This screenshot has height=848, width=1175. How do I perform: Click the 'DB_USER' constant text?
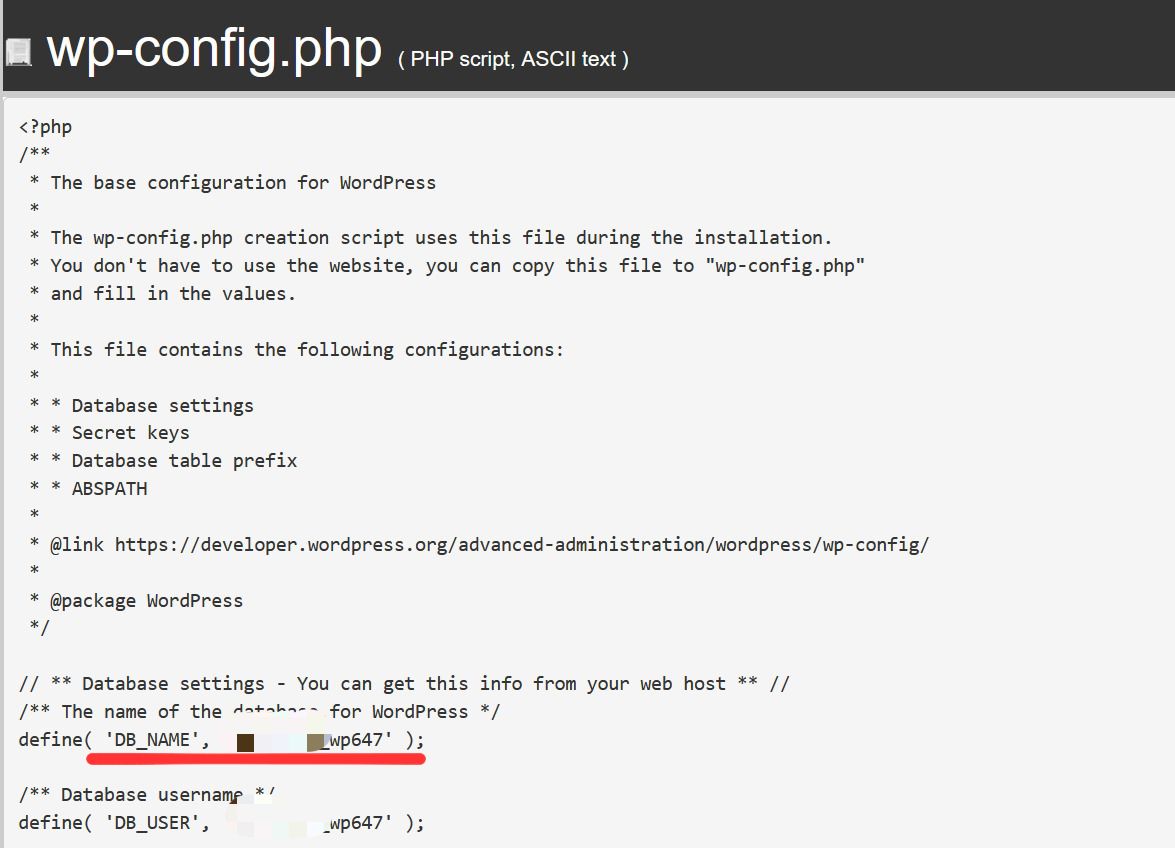coord(157,823)
